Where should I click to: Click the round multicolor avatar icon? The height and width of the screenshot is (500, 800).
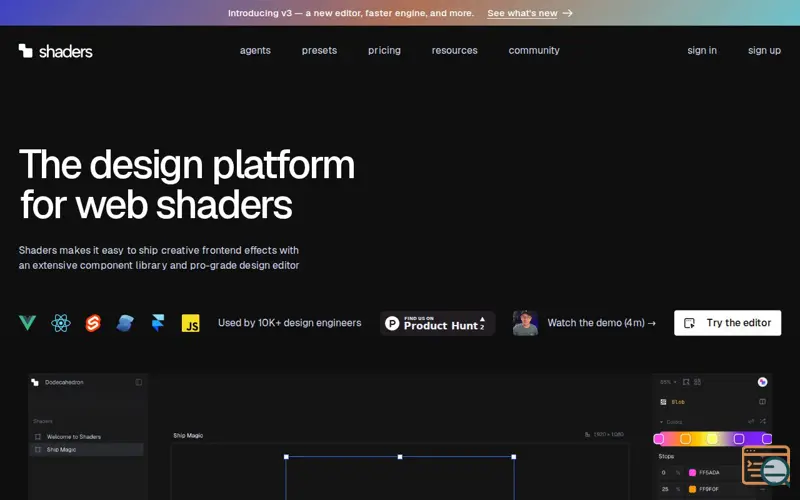coord(762,382)
